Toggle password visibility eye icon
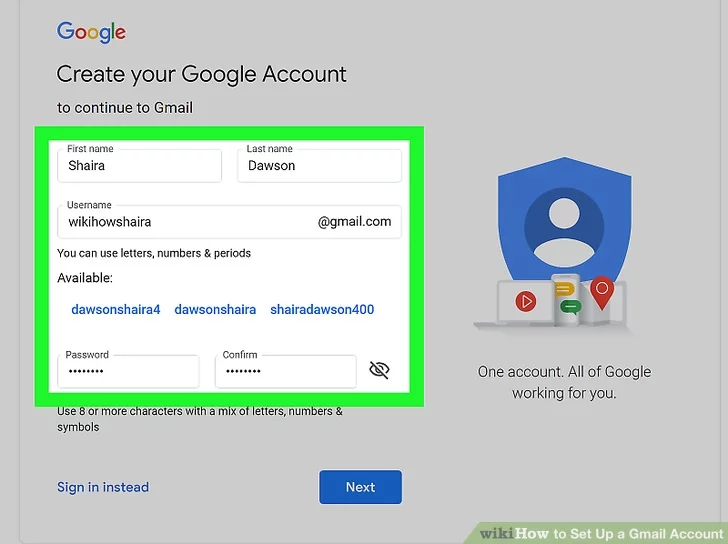Image resolution: width=728 pixels, height=544 pixels. tap(379, 370)
